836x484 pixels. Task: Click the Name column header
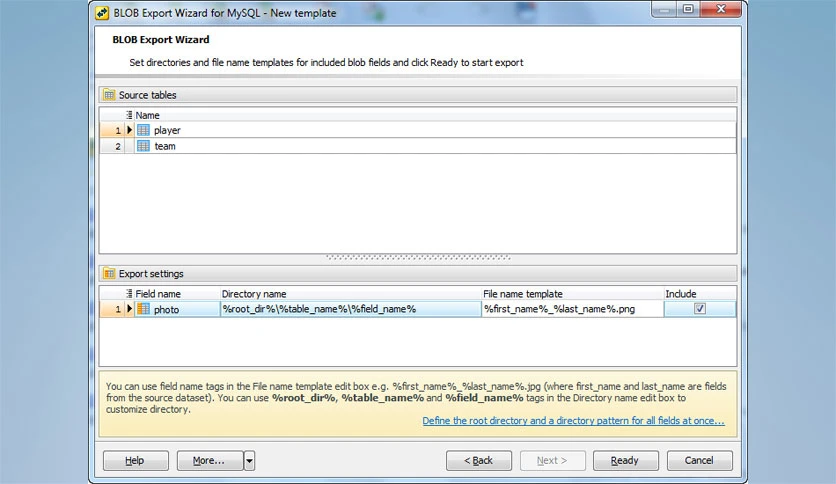435,115
